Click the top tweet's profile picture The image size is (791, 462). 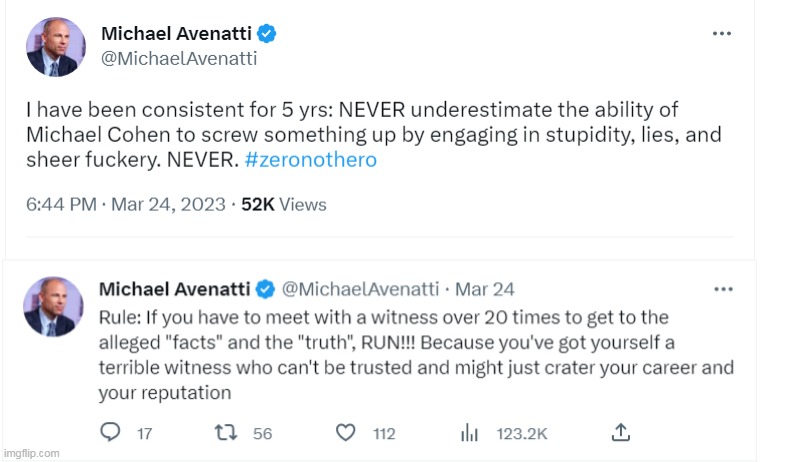pyautogui.click(x=56, y=46)
